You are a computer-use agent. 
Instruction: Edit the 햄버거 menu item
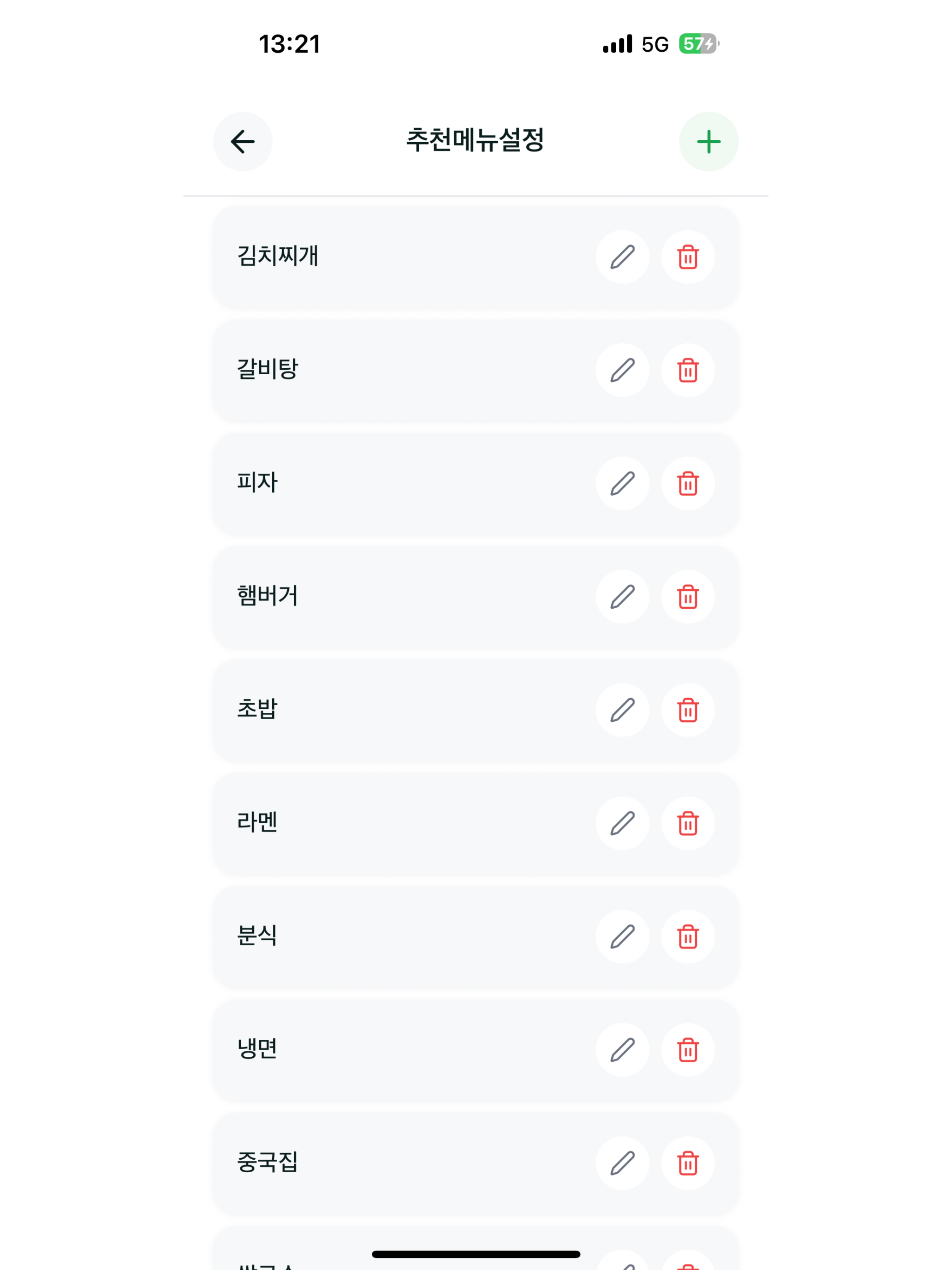[623, 597]
